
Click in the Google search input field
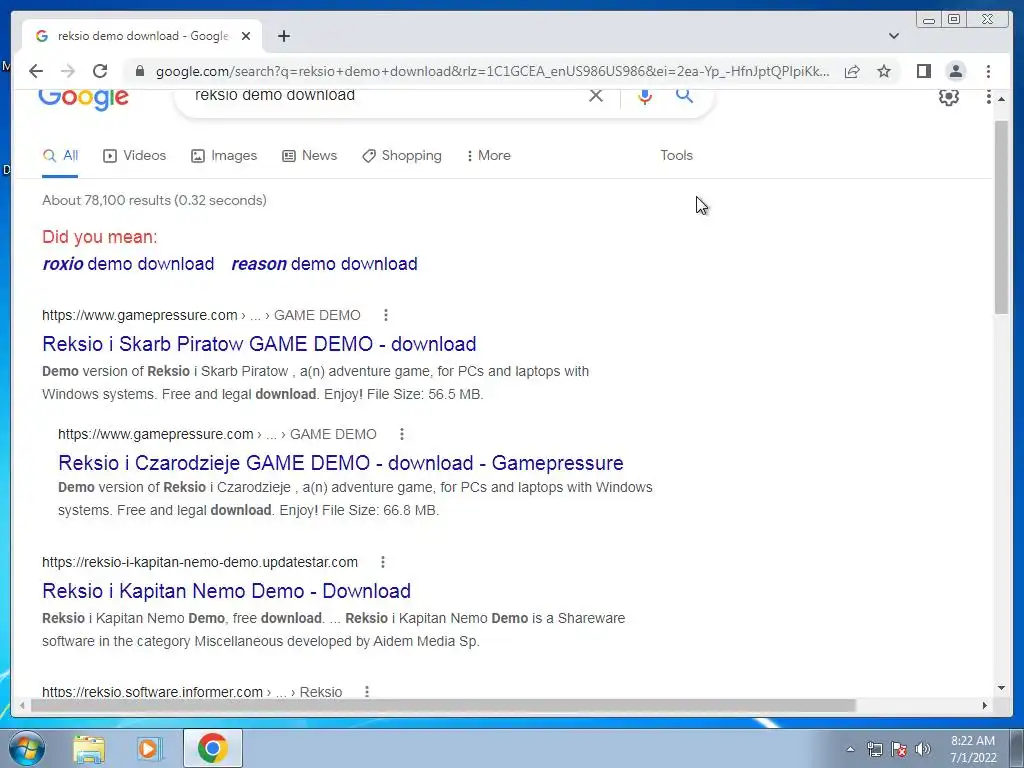click(385, 95)
